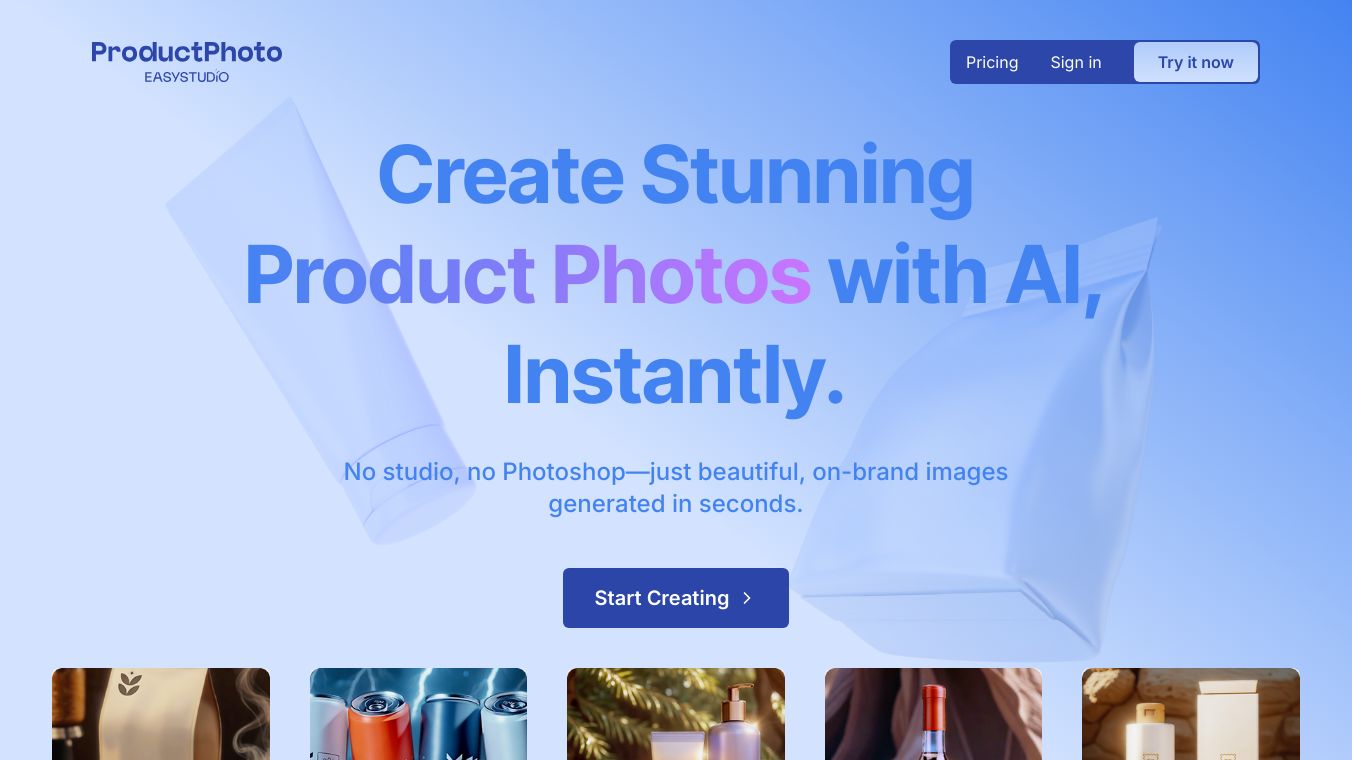This screenshot has width=1352, height=760.
Task: Click the Try it now button
Action: (x=1196, y=62)
